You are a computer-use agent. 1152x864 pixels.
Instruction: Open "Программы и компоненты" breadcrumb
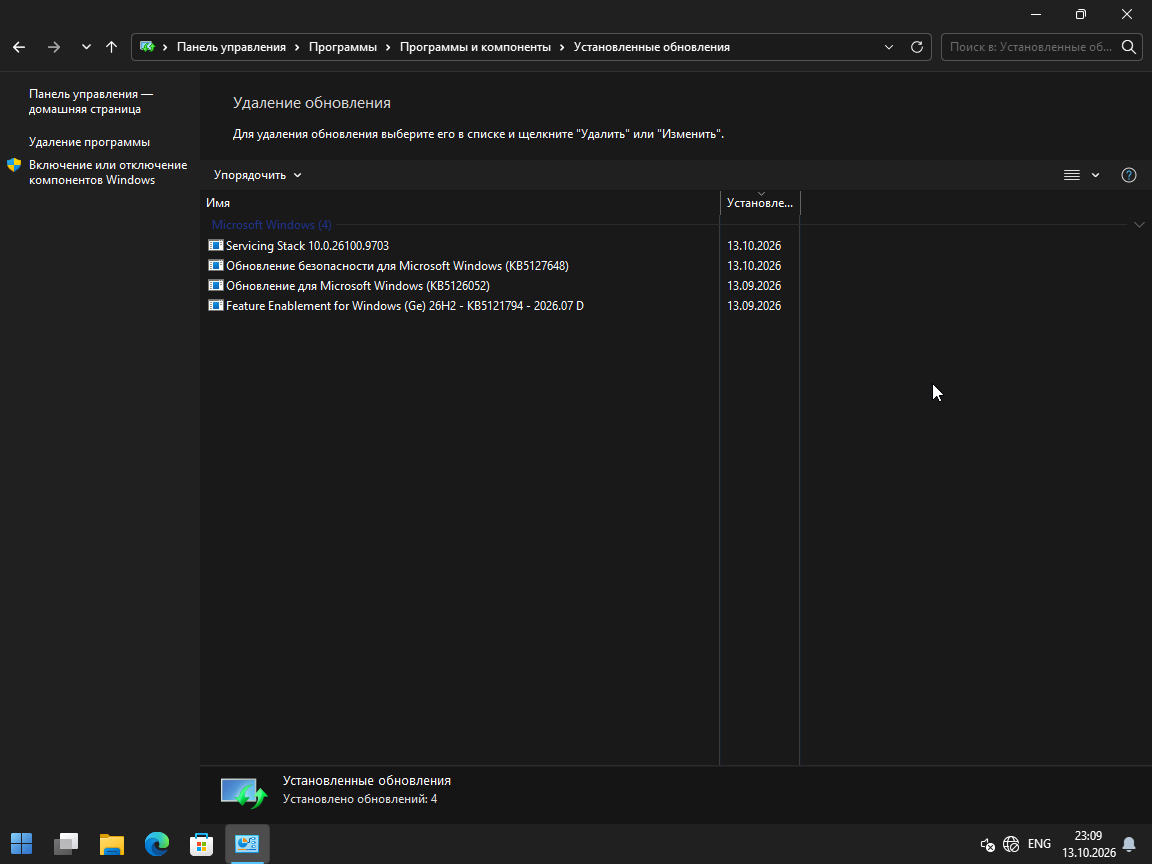tap(475, 47)
